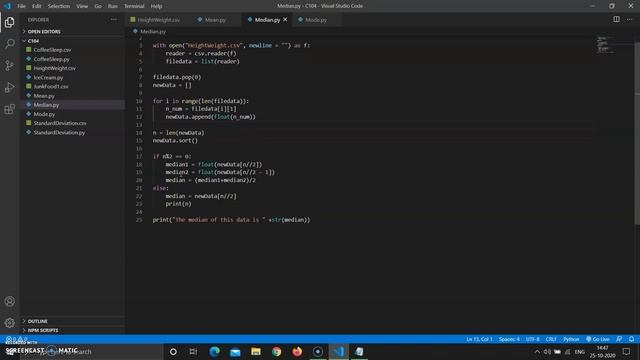
Task: Open the Explorer view in activity bar
Action: point(9,22)
